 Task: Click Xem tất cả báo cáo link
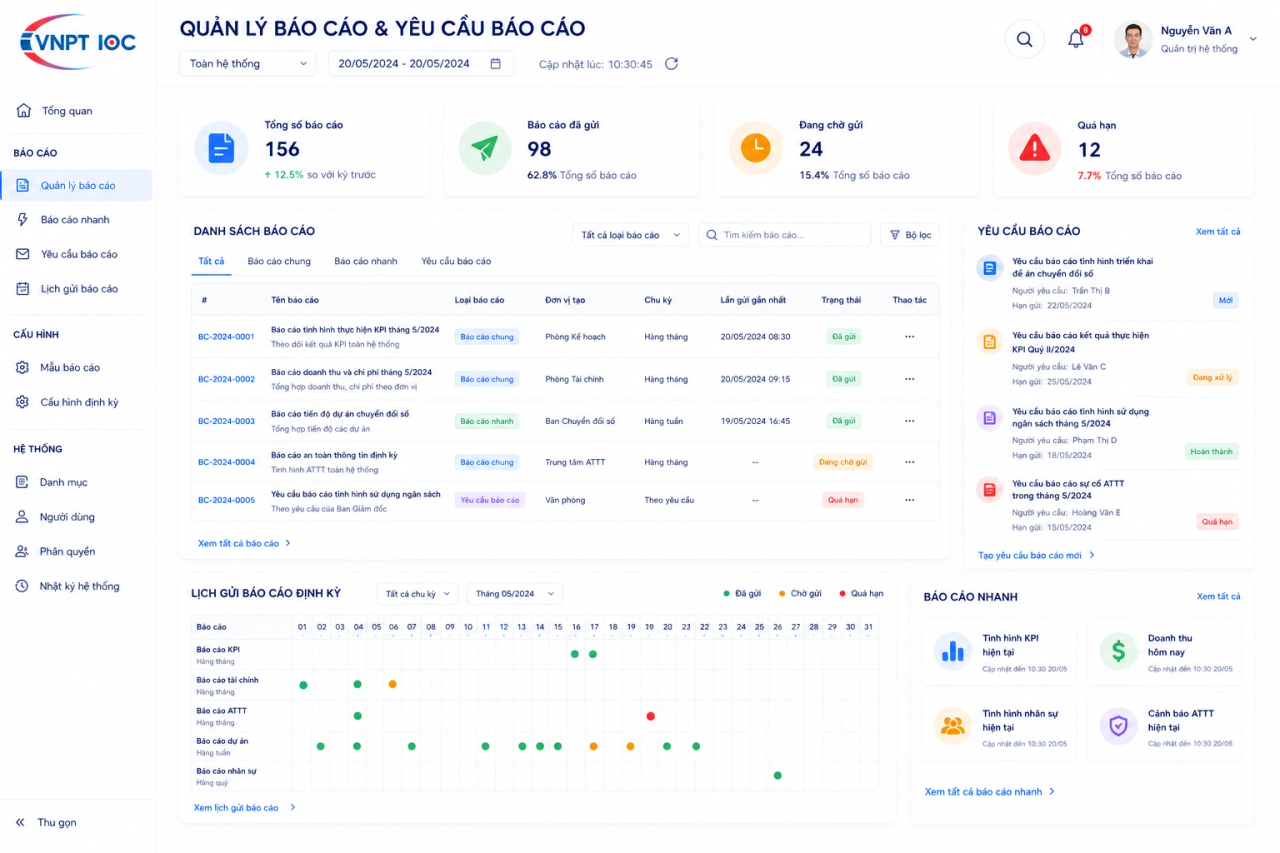244,544
